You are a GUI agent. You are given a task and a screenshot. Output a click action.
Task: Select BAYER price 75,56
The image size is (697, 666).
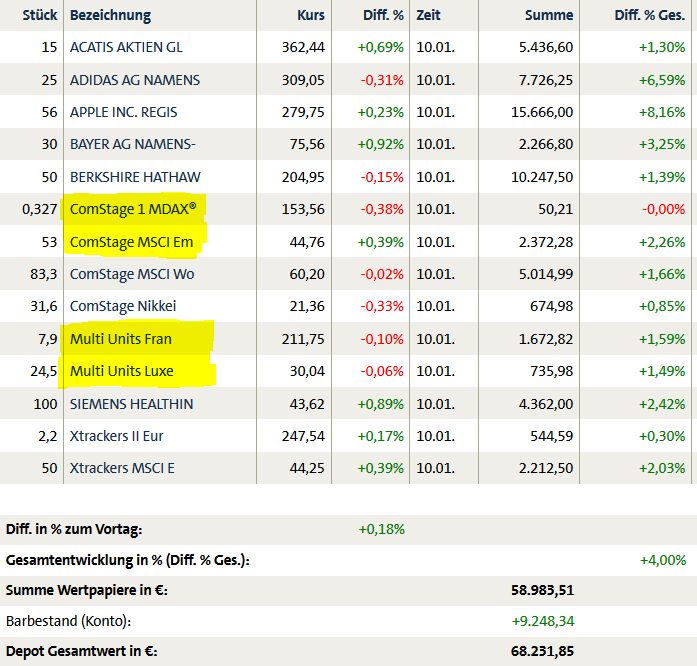[307, 144]
